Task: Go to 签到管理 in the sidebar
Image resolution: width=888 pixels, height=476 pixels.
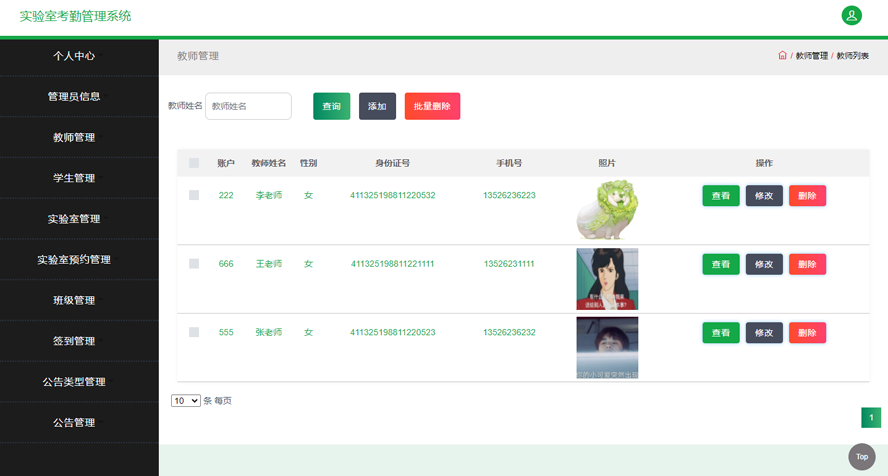Action: tap(74, 341)
